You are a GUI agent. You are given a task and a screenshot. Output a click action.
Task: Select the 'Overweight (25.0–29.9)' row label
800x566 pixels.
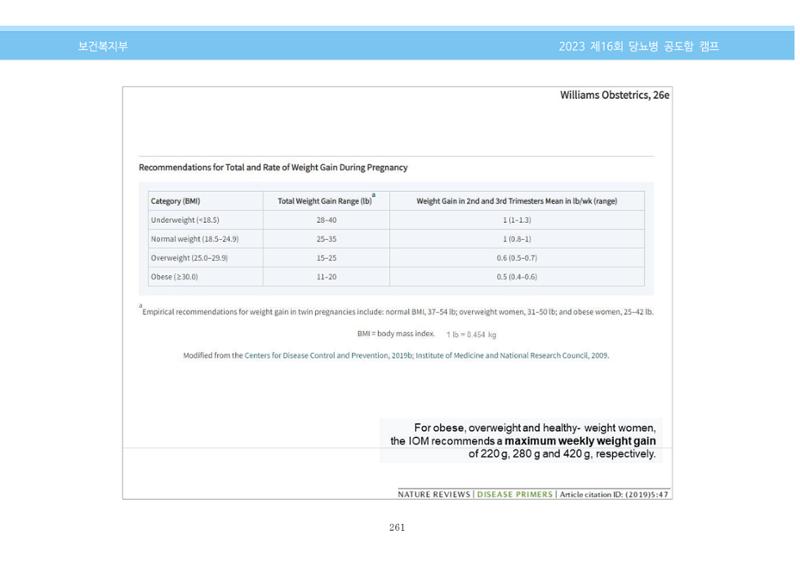(x=189, y=258)
